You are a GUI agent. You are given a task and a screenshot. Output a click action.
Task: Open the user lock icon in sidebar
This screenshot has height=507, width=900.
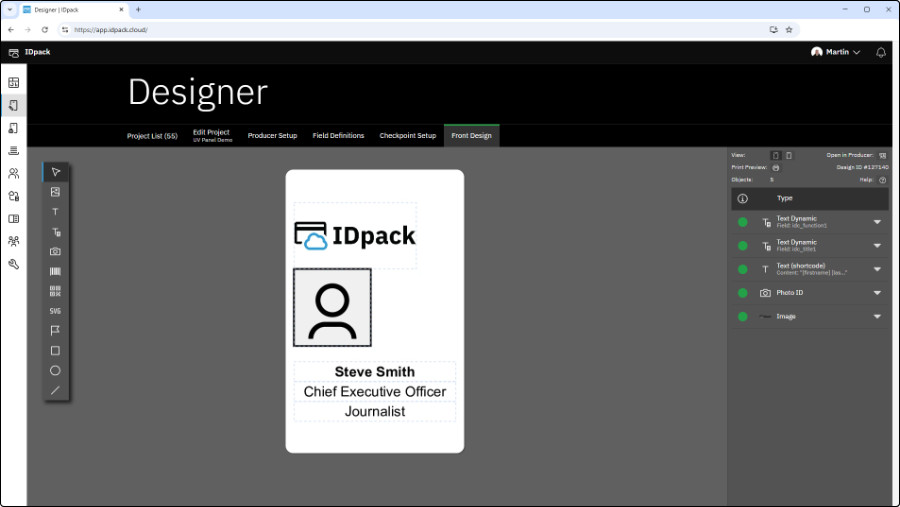pos(14,196)
